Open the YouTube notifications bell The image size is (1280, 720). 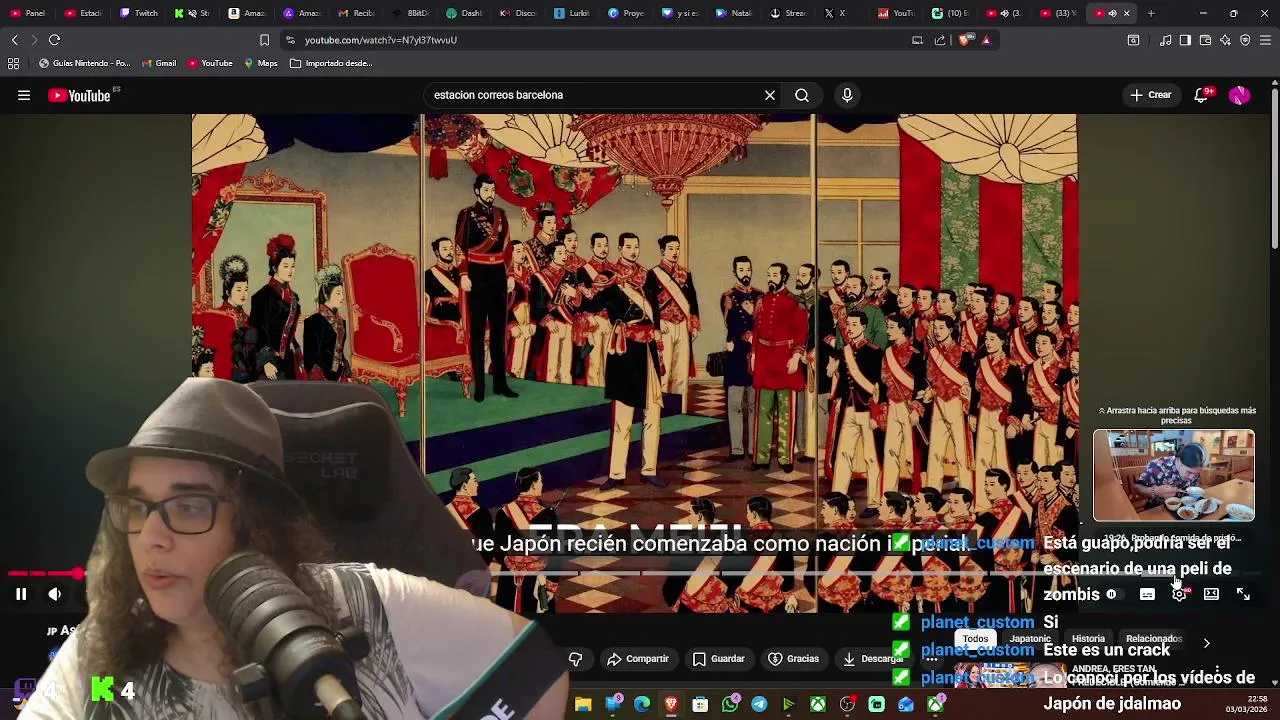(1201, 95)
